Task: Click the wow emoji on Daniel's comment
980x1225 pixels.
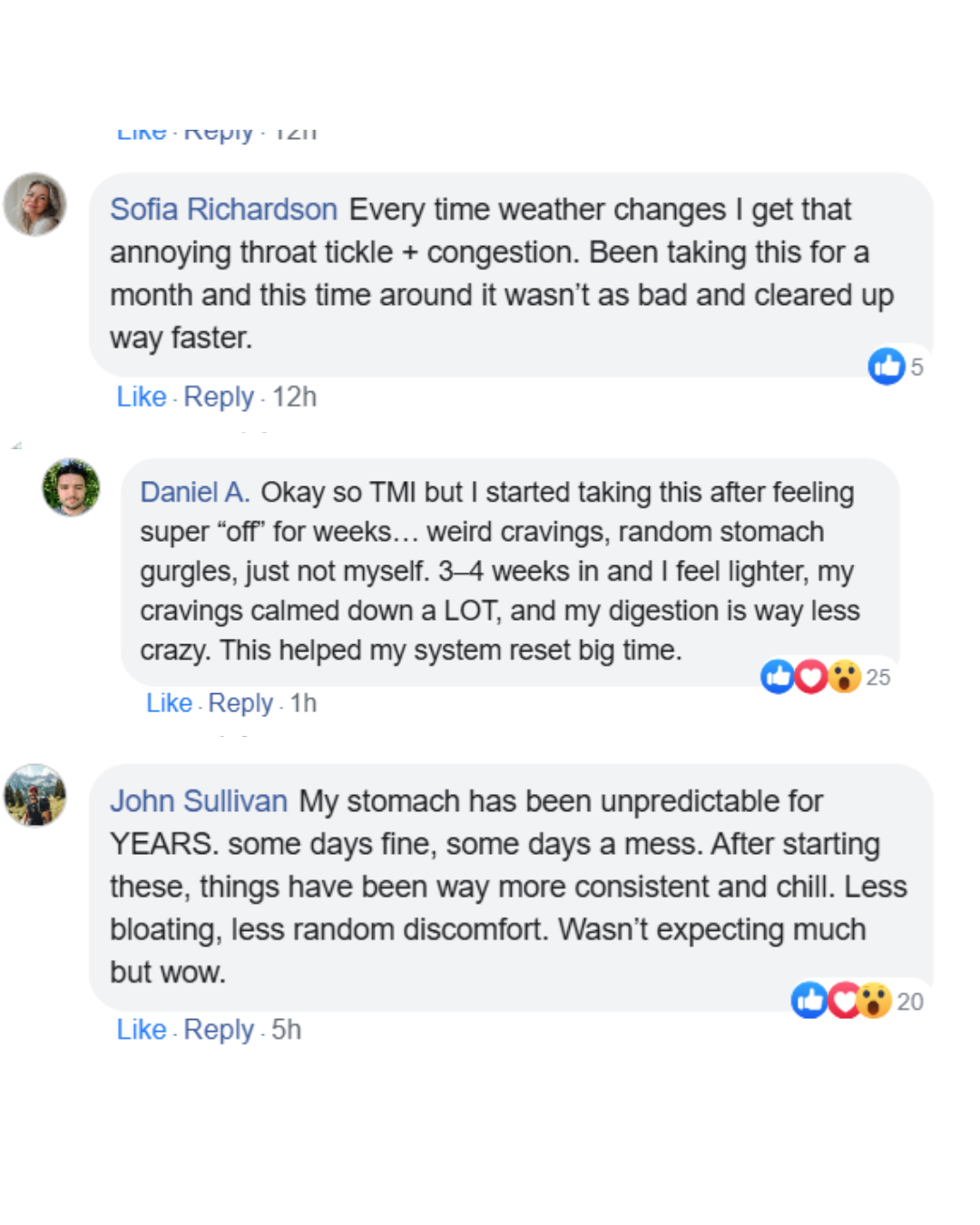Action: (x=844, y=676)
